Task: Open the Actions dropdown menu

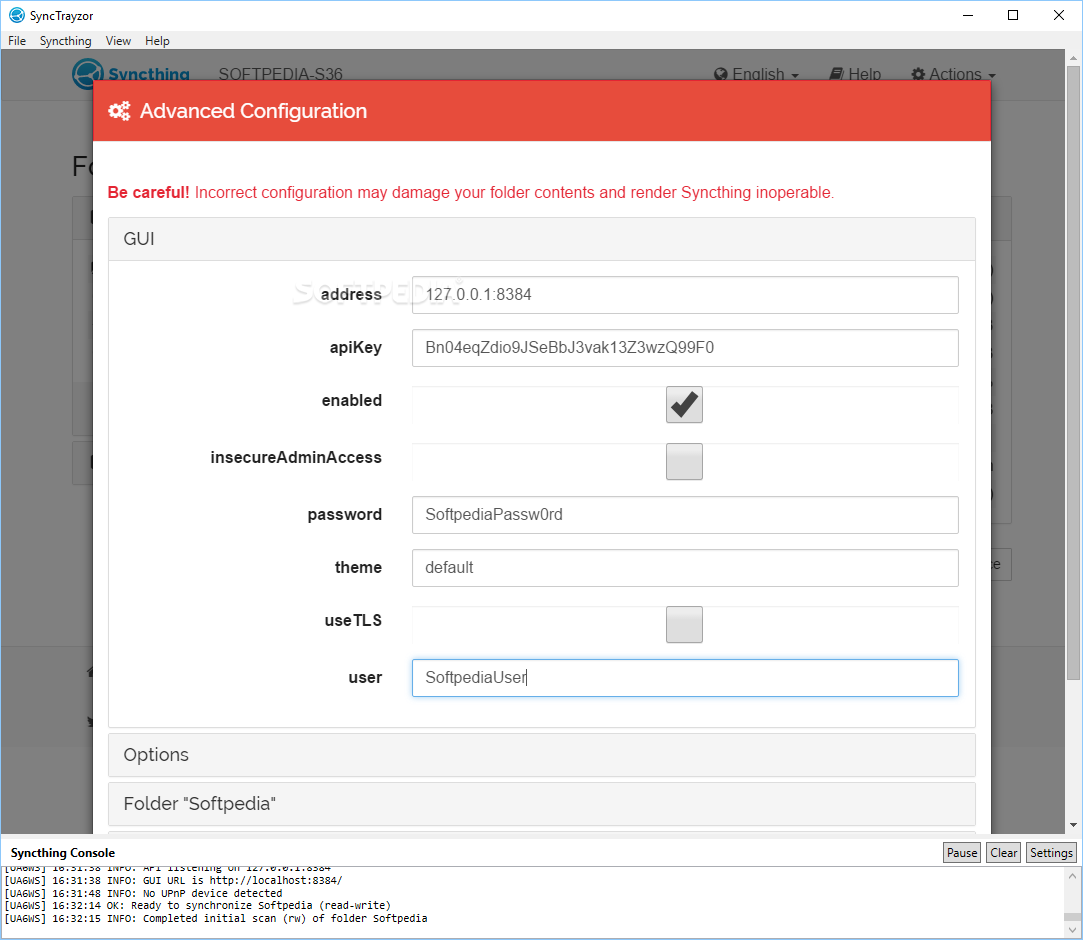Action: (x=954, y=74)
